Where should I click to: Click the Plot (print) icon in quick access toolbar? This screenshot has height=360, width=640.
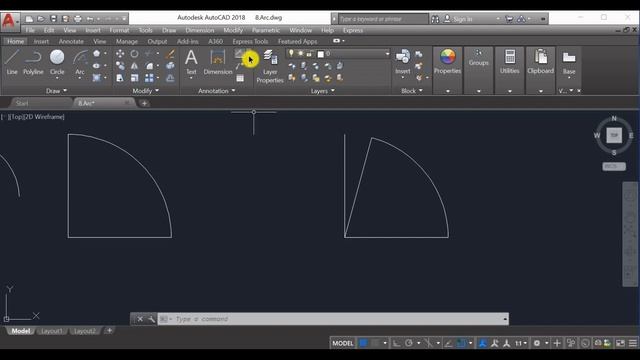pyautogui.click(x=78, y=19)
